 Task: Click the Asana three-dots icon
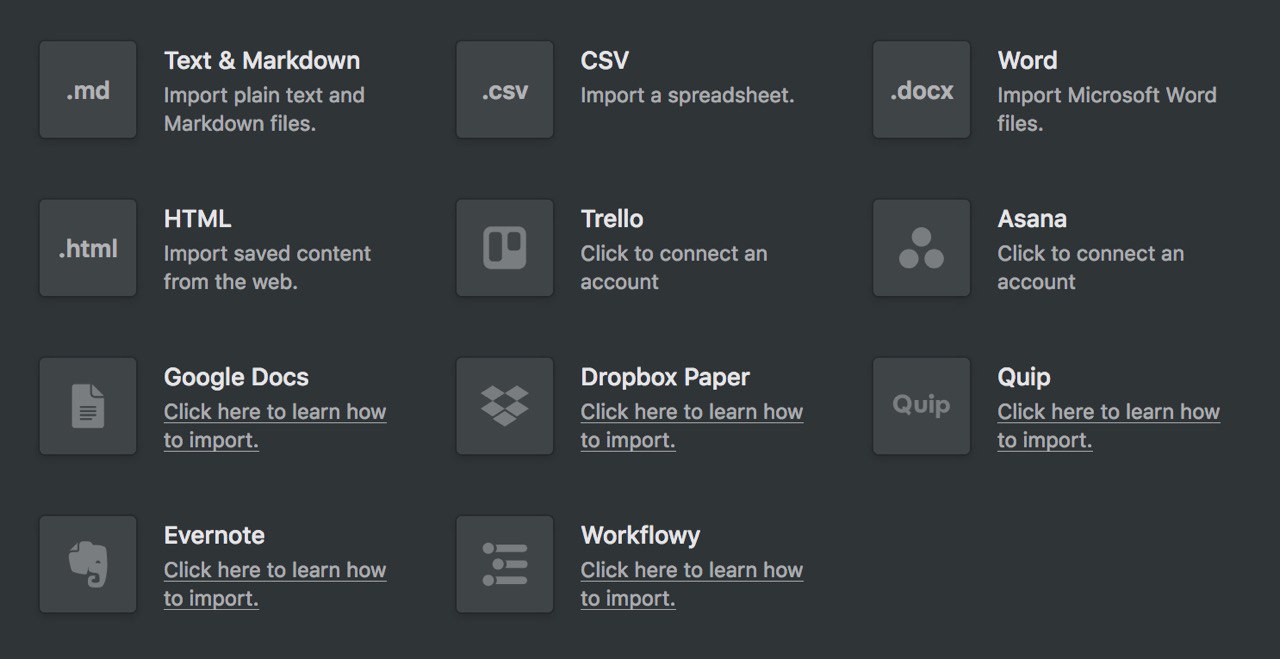pos(922,248)
